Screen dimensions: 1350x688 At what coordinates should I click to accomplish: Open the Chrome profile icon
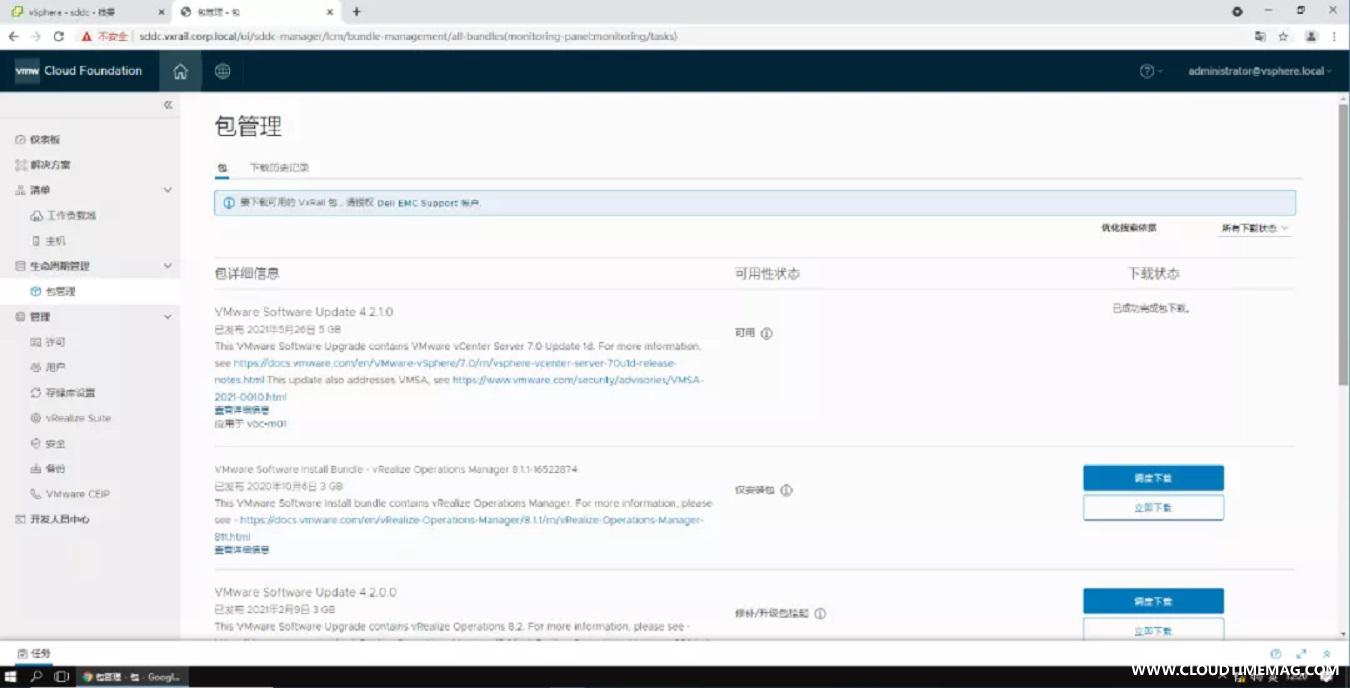coord(1310,36)
